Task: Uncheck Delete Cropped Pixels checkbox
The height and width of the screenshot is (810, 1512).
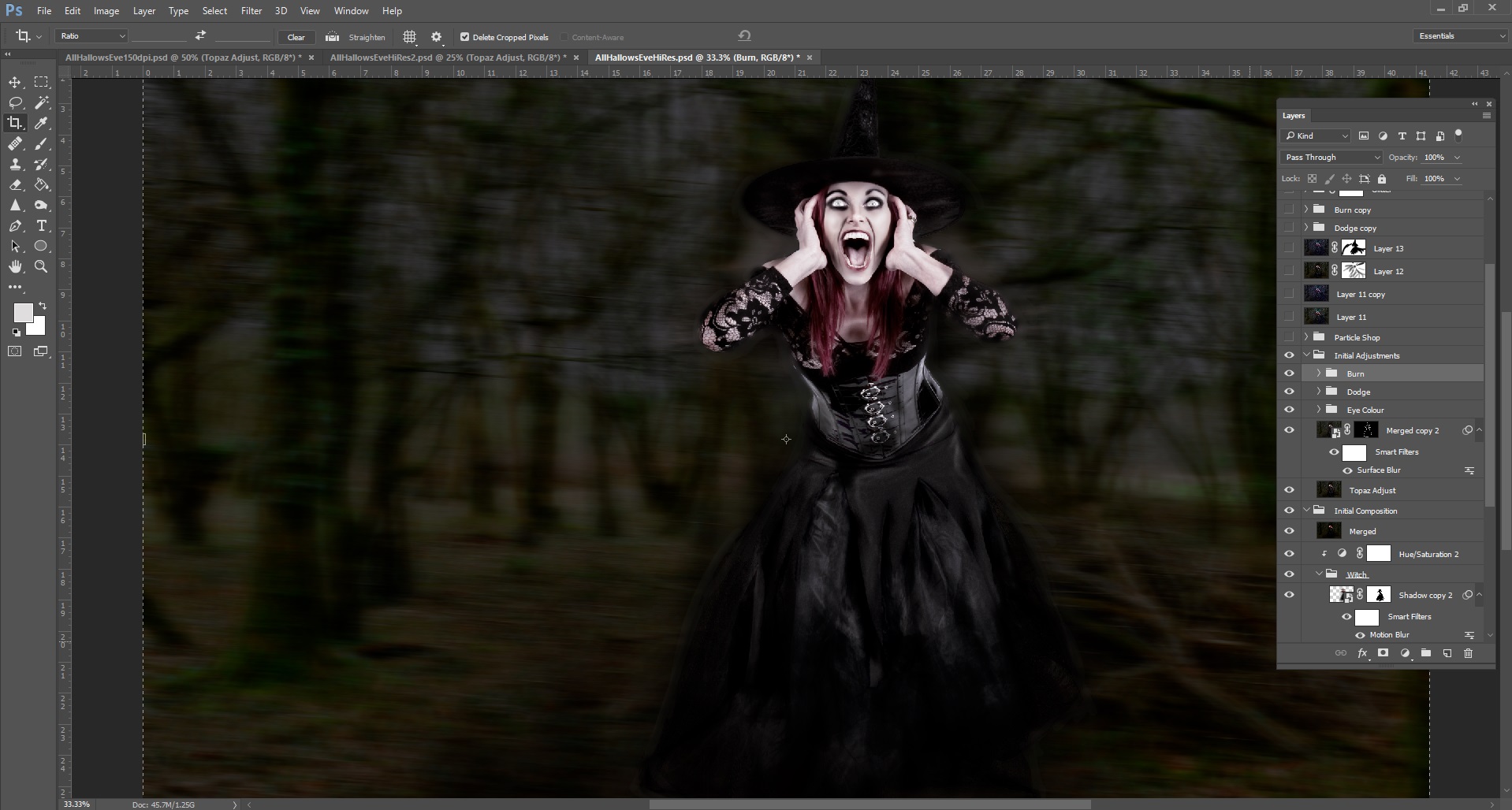Action: tap(464, 37)
